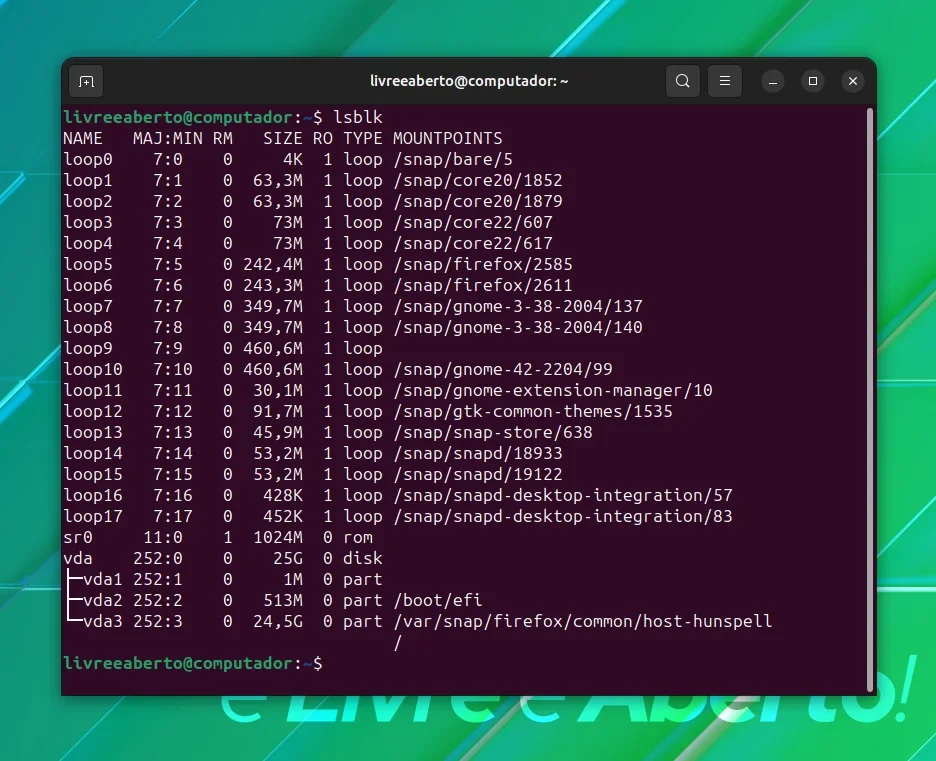Click the loop0 device row
This screenshot has width=936, height=761.
point(288,159)
